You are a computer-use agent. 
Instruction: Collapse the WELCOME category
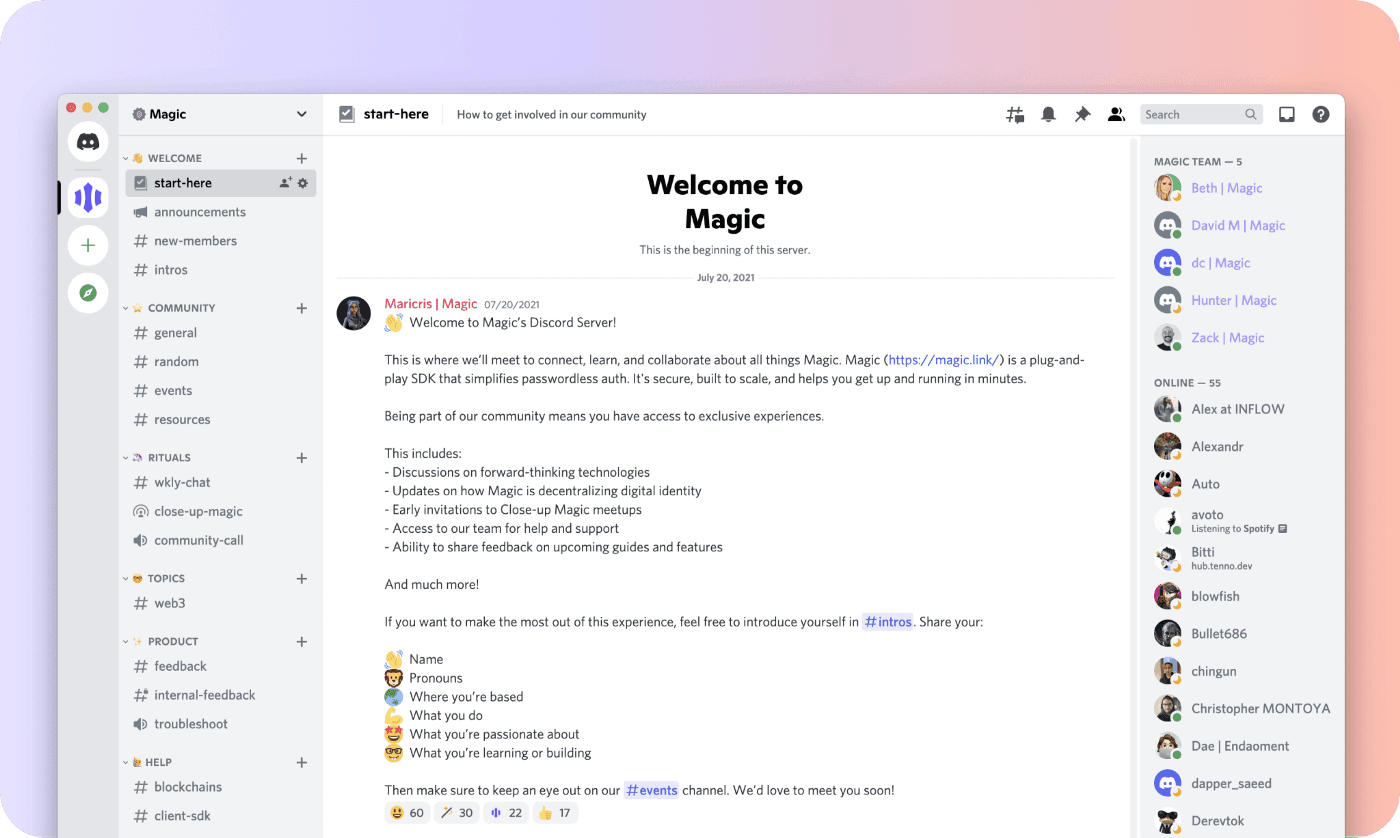click(165, 158)
